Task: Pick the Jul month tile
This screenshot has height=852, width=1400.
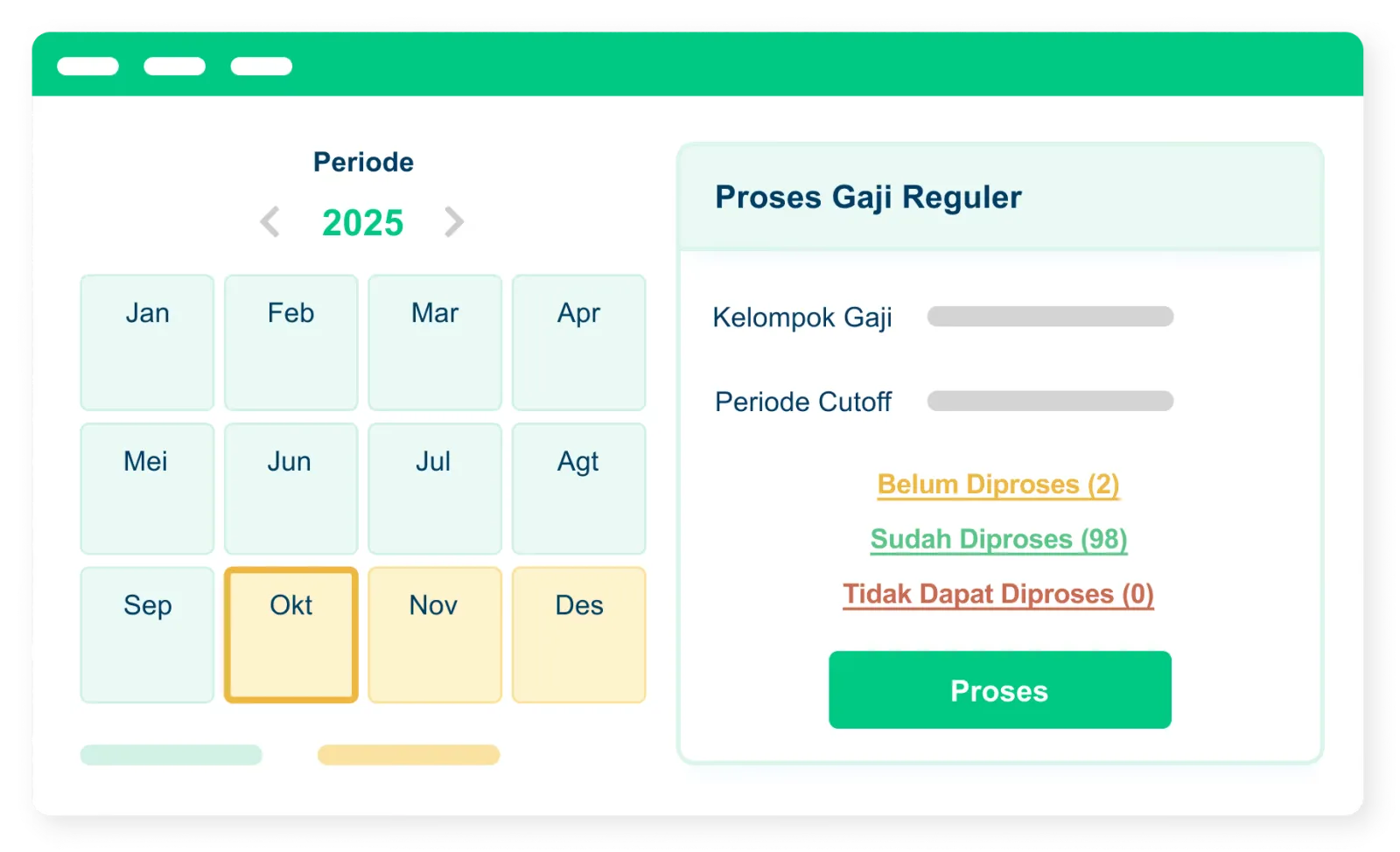Action: pyautogui.click(x=435, y=489)
